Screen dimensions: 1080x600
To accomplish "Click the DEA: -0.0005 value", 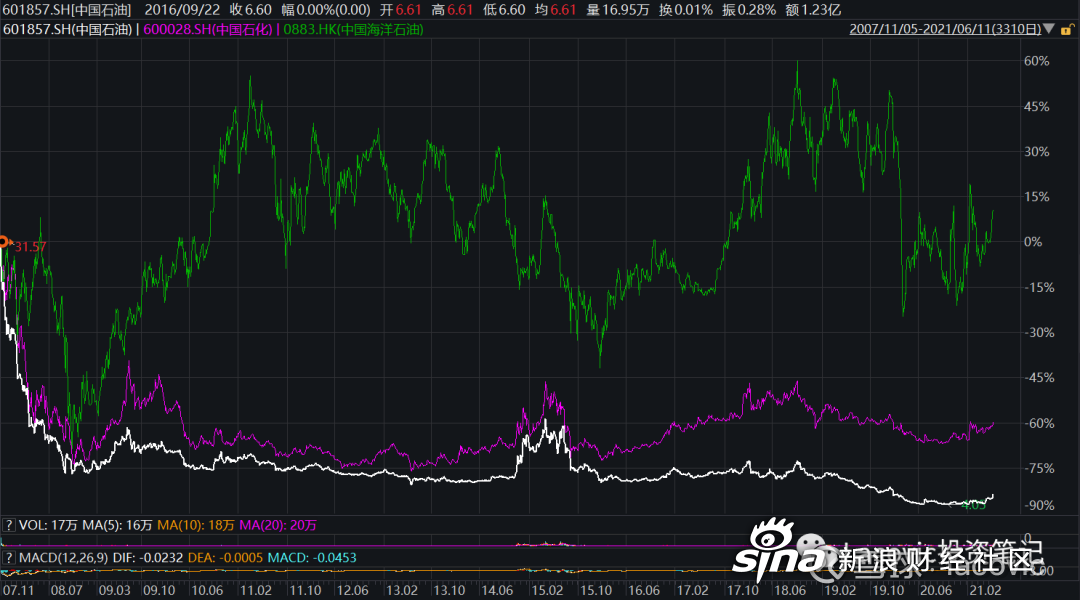I will (x=225, y=557).
